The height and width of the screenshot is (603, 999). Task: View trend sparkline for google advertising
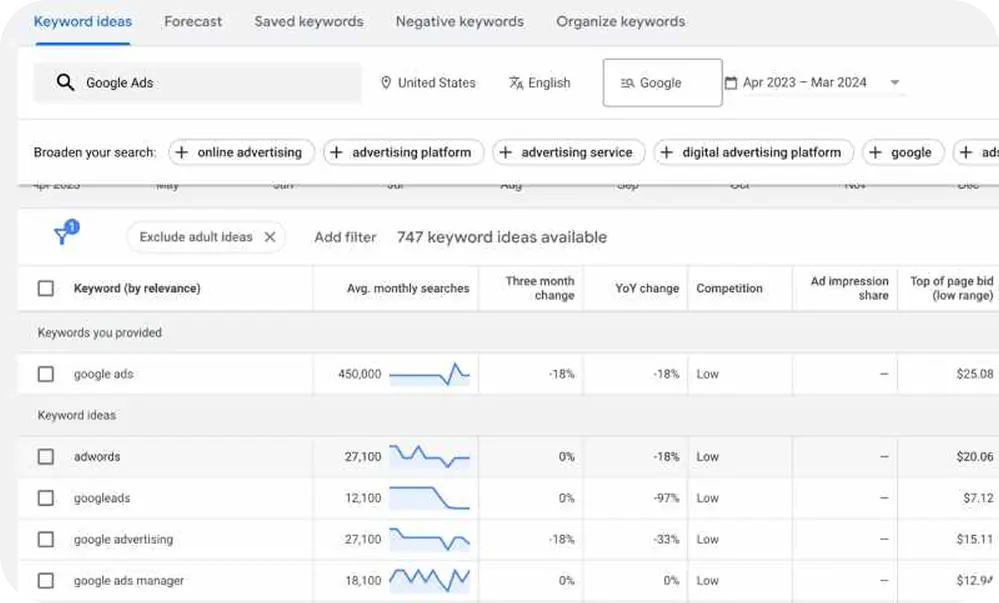(429, 539)
